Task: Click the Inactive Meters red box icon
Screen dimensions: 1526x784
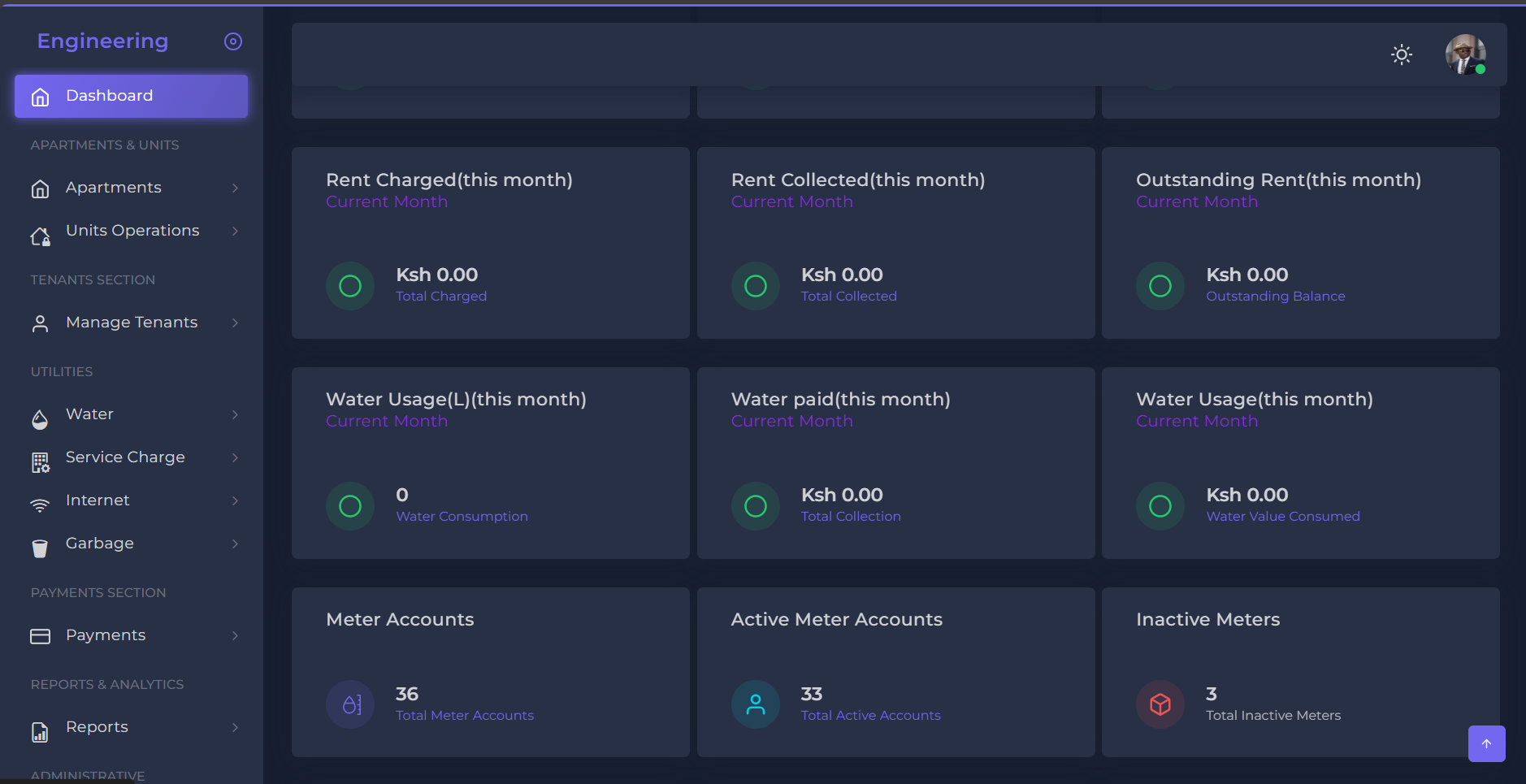Action: (1160, 704)
